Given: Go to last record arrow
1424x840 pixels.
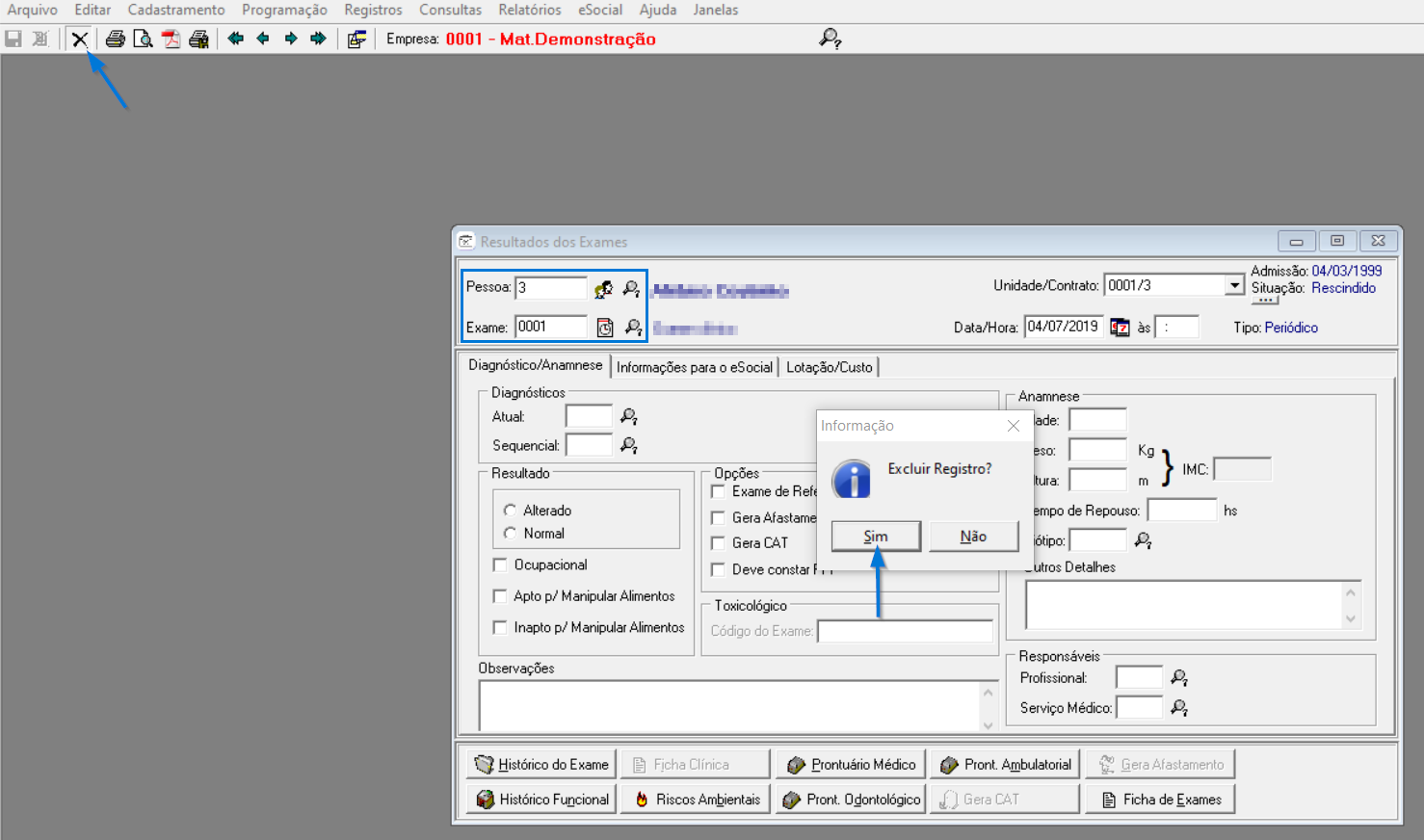Looking at the screenshot, I should (x=318, y=39).
